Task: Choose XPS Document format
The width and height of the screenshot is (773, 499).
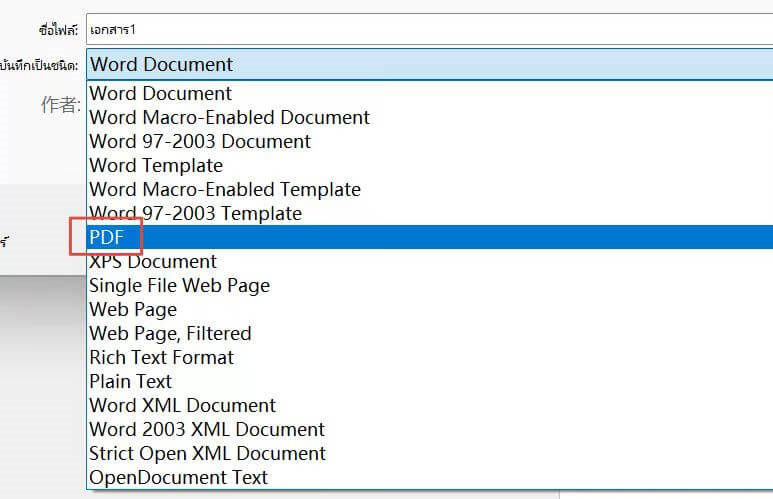Action: 429,261
